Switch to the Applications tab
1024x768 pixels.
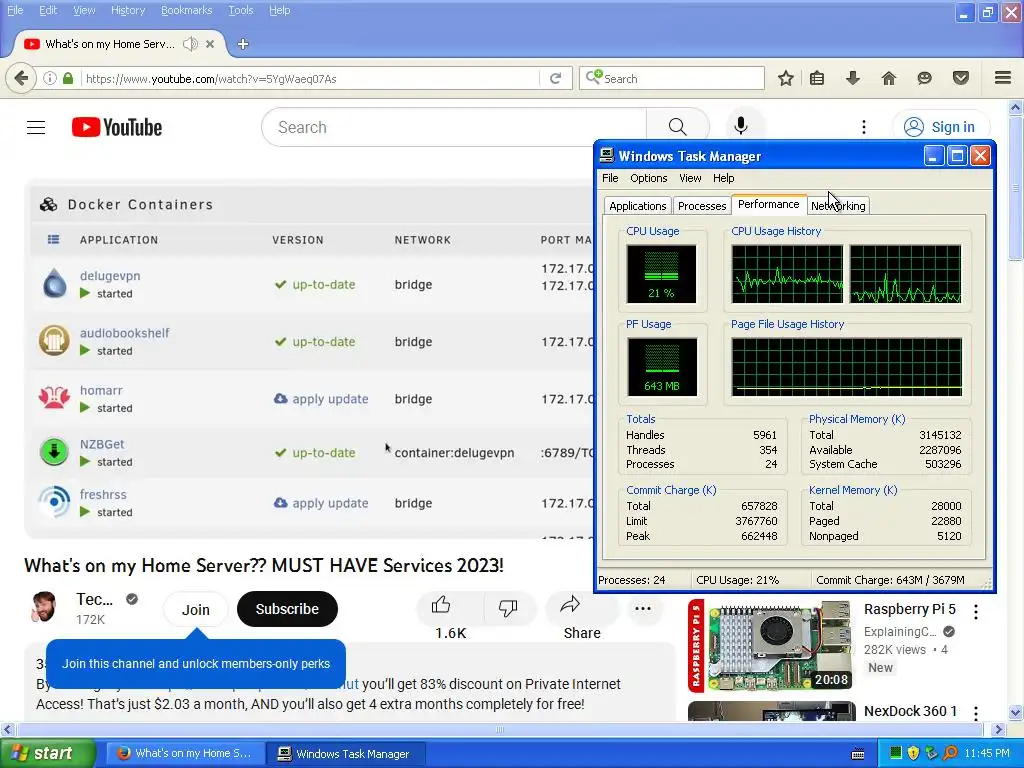click(637, 206)
